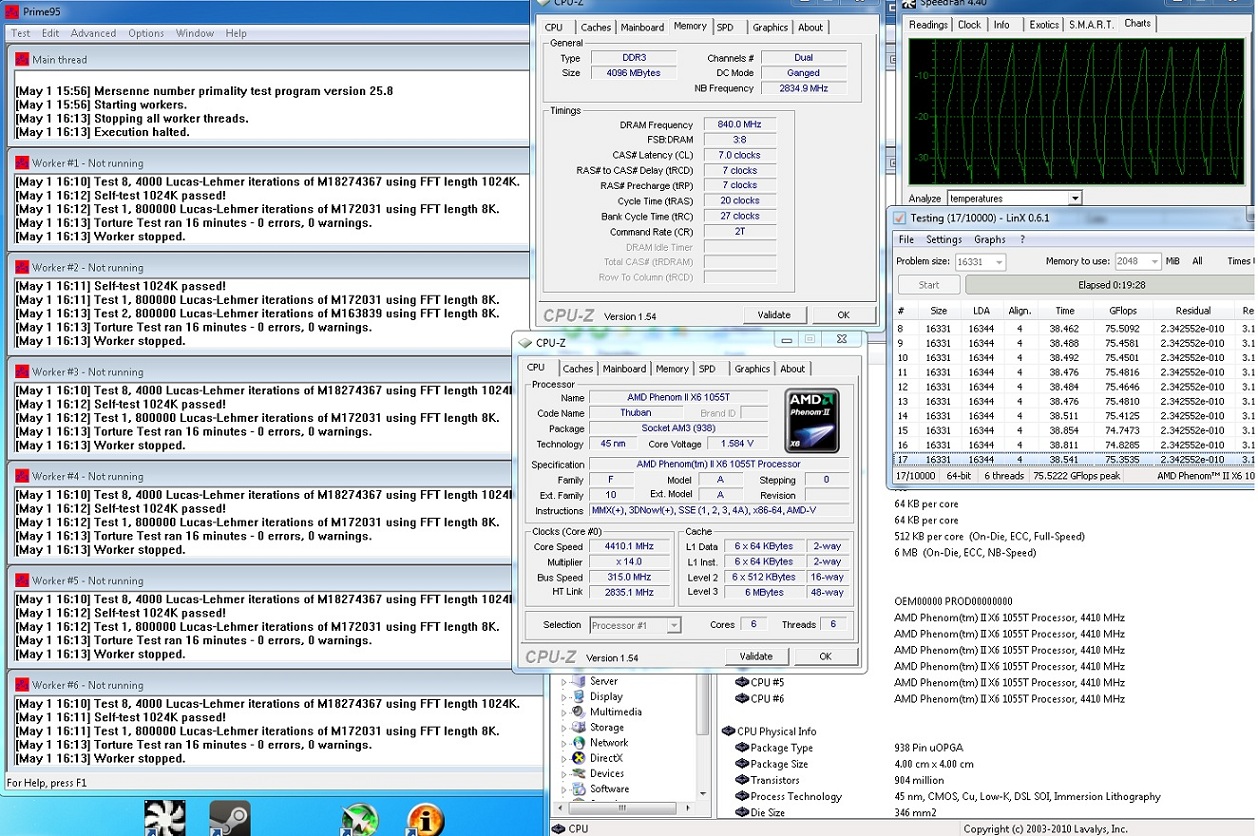Click OK in the Memory CPU-Z window

(843, 315)
